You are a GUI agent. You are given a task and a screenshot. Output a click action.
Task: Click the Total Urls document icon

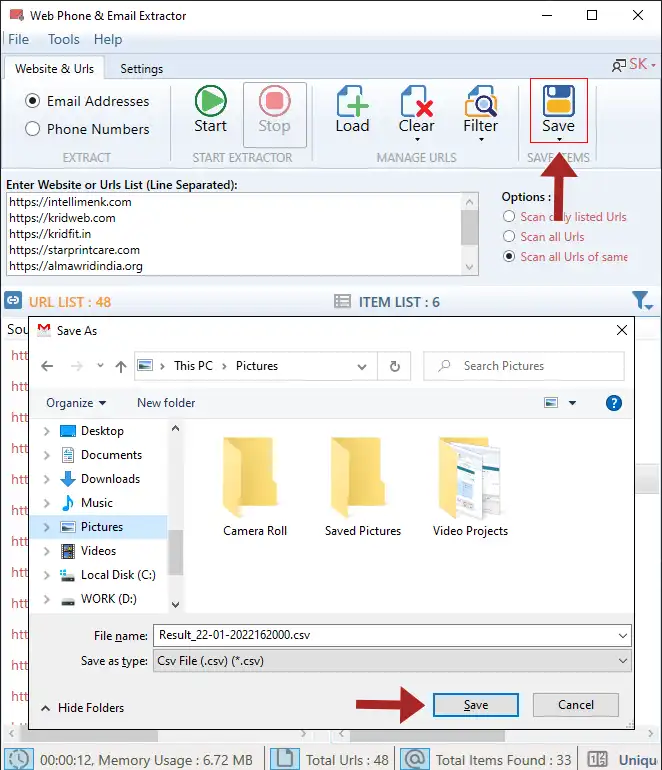point(284,759)
